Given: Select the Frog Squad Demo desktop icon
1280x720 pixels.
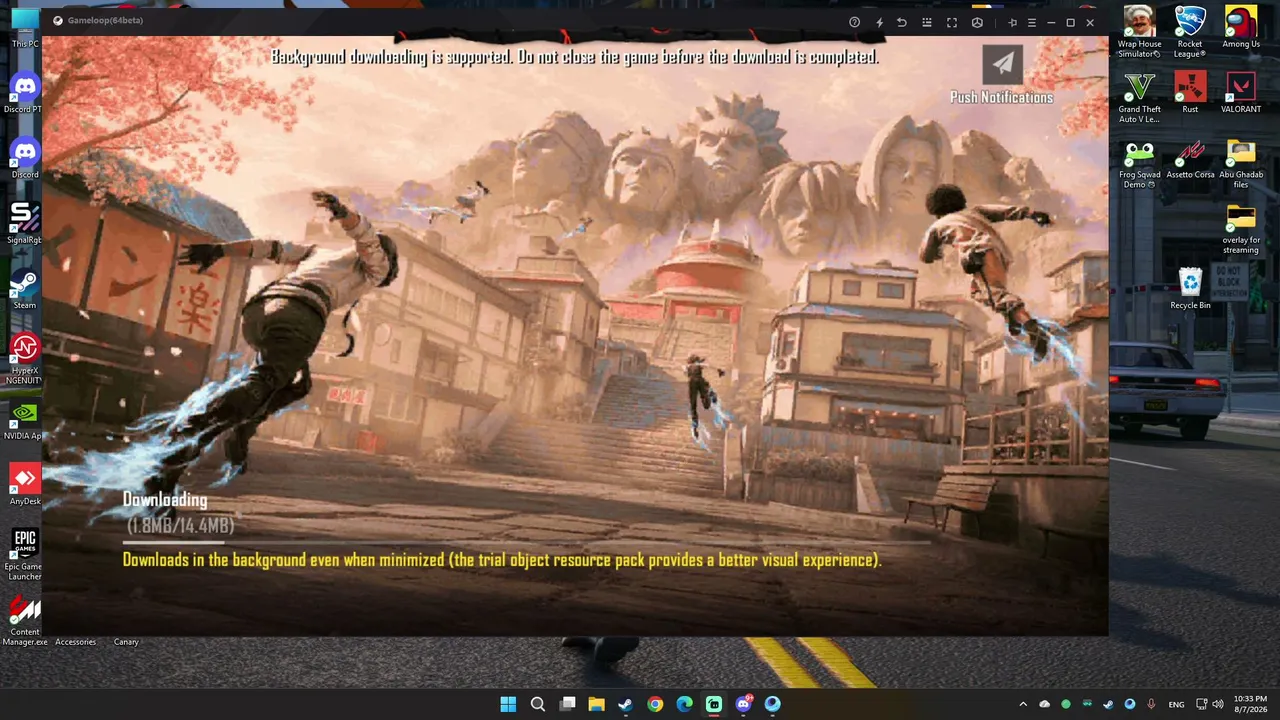Looking at the screenshot, I should click(x=1139, y=164).
